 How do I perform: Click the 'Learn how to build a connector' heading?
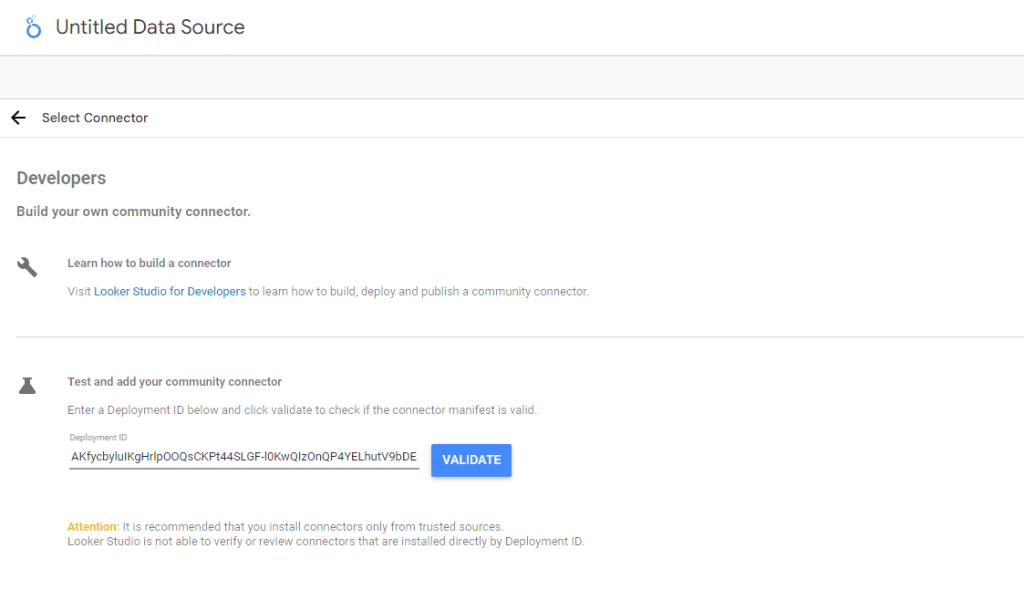149,263
